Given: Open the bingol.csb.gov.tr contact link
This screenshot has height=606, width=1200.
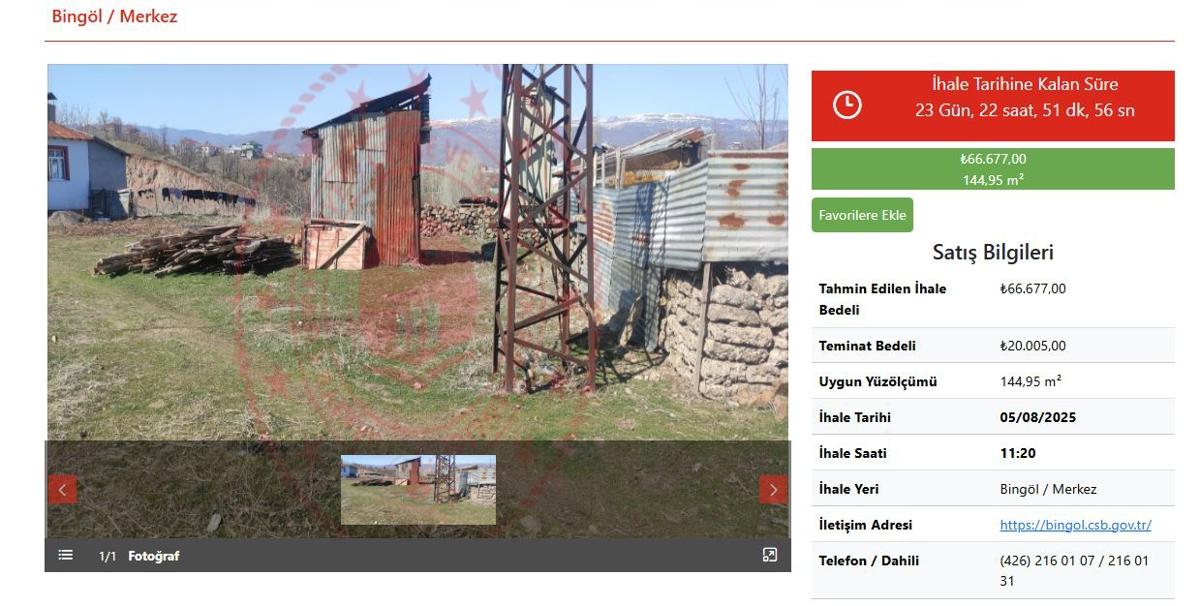Looking at the screenshot, I should coord(1075,525).
